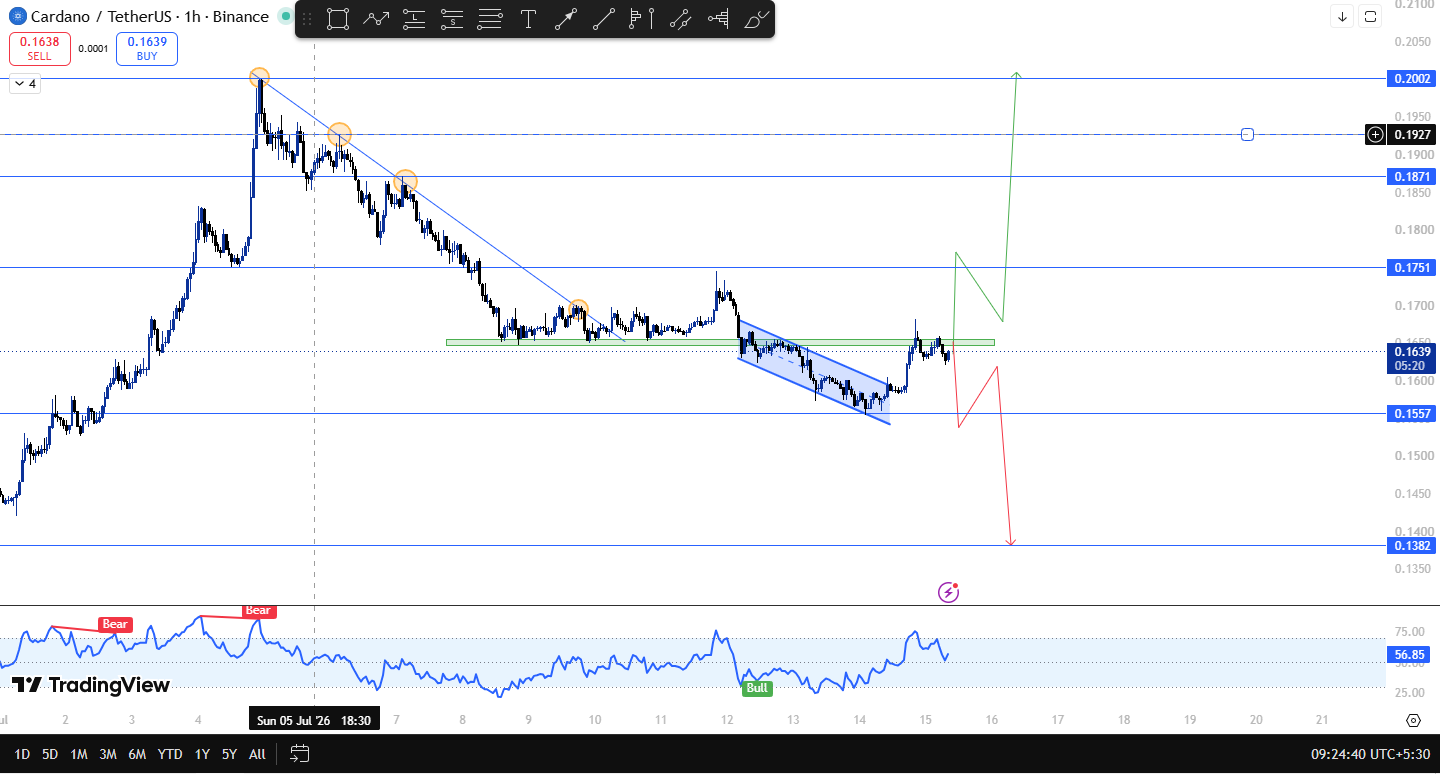Image resolution: width=1440 pixels, height=774 pixels.
Task: Click the rightmost red Bear divergence label
Action: click(258, 610)
